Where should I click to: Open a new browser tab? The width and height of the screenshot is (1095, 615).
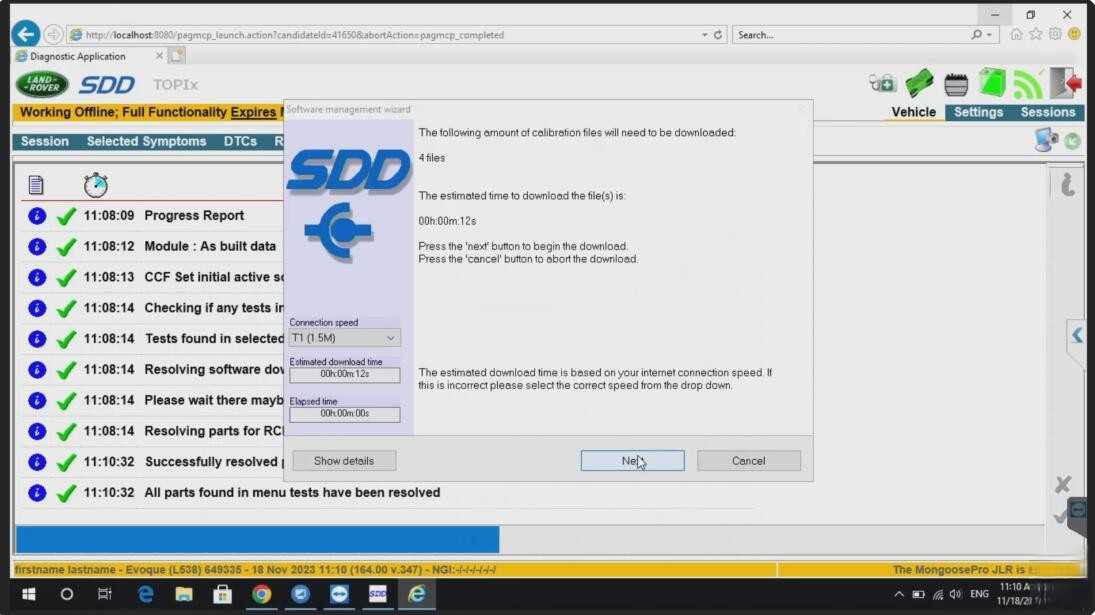point(177,56)
